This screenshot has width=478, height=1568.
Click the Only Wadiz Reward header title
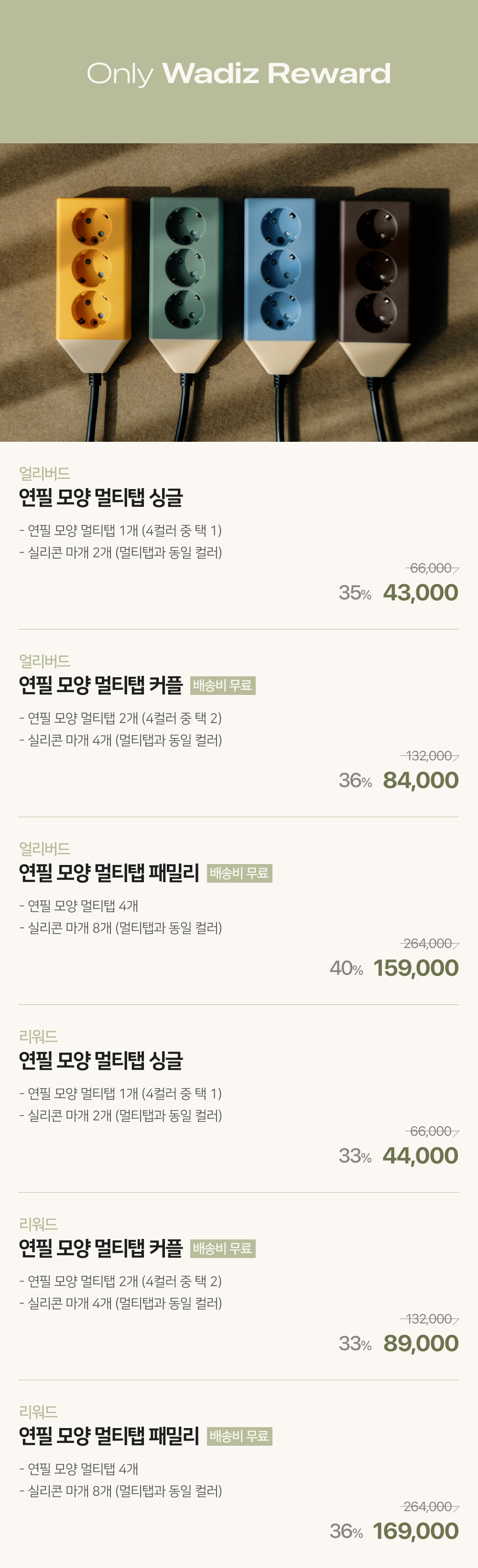239,74
